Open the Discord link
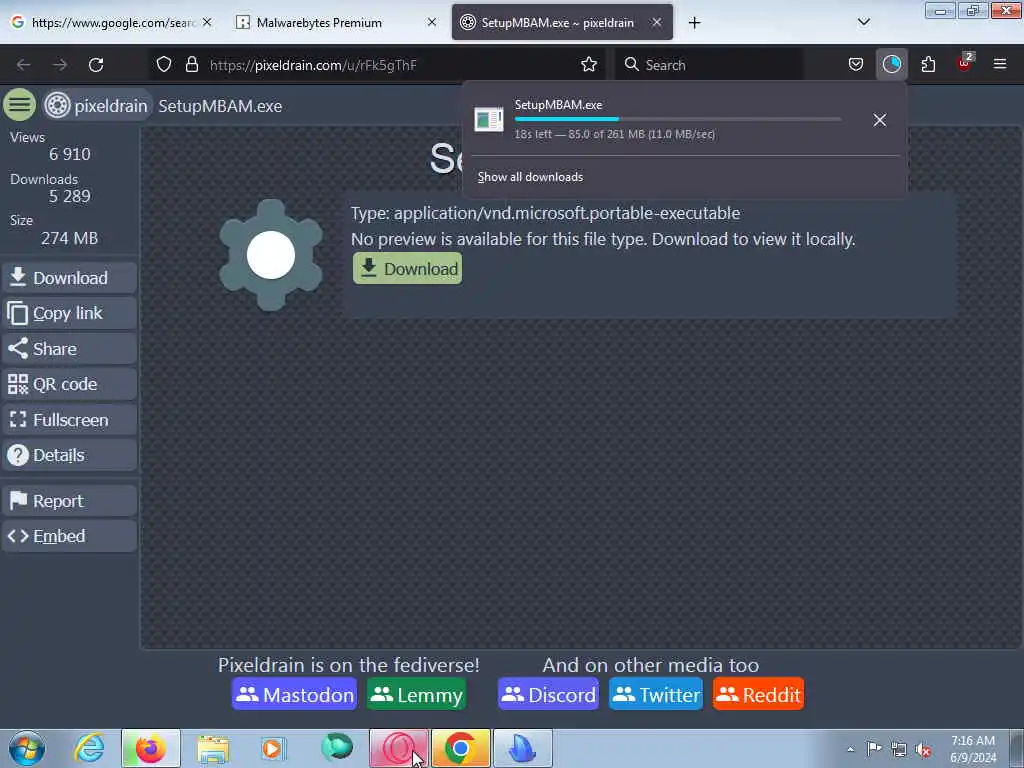1024x768 pixels. [549, 694]
